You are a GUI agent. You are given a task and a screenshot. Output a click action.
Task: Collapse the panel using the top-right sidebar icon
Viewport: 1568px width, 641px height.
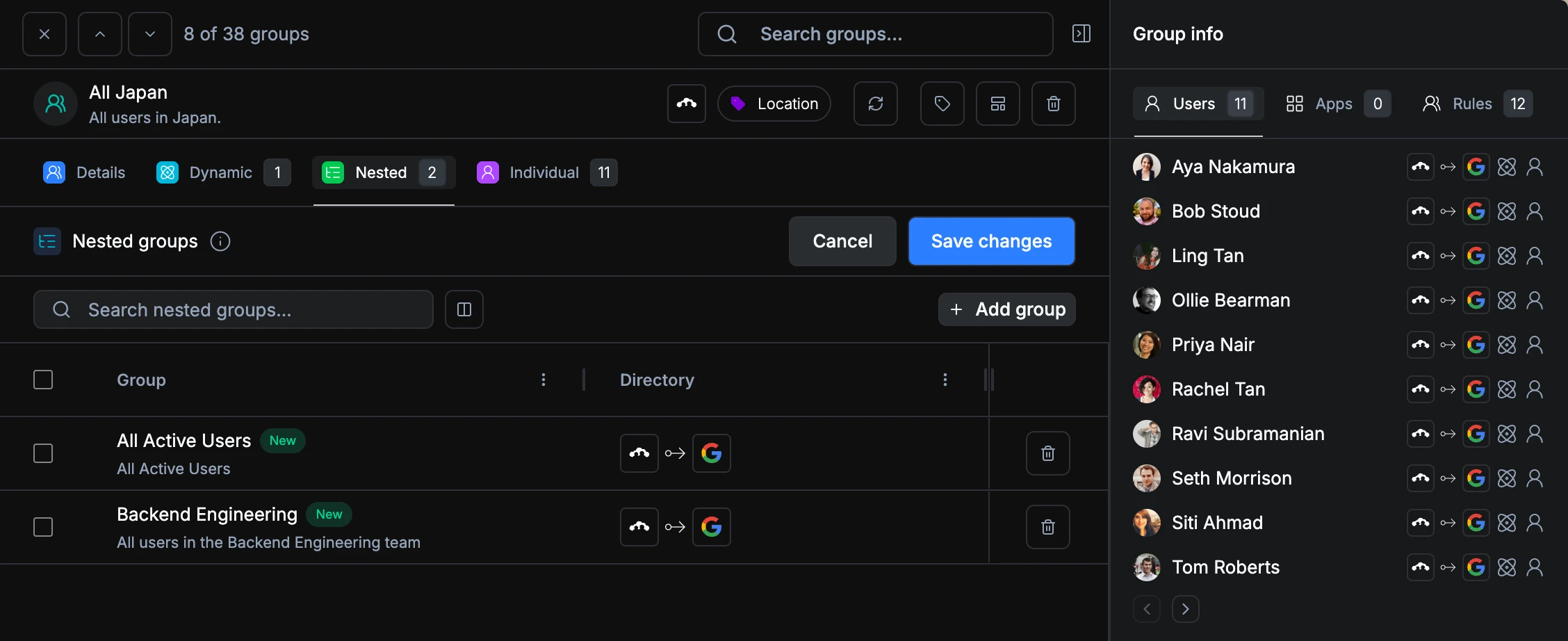click(1081, 33)
